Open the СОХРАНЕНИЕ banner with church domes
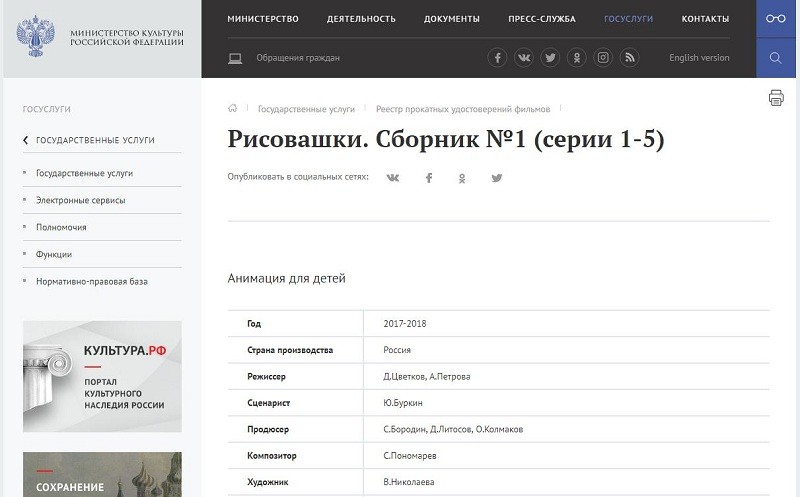Viewport: 800px width, 497px height. click(x=102, y=475)
